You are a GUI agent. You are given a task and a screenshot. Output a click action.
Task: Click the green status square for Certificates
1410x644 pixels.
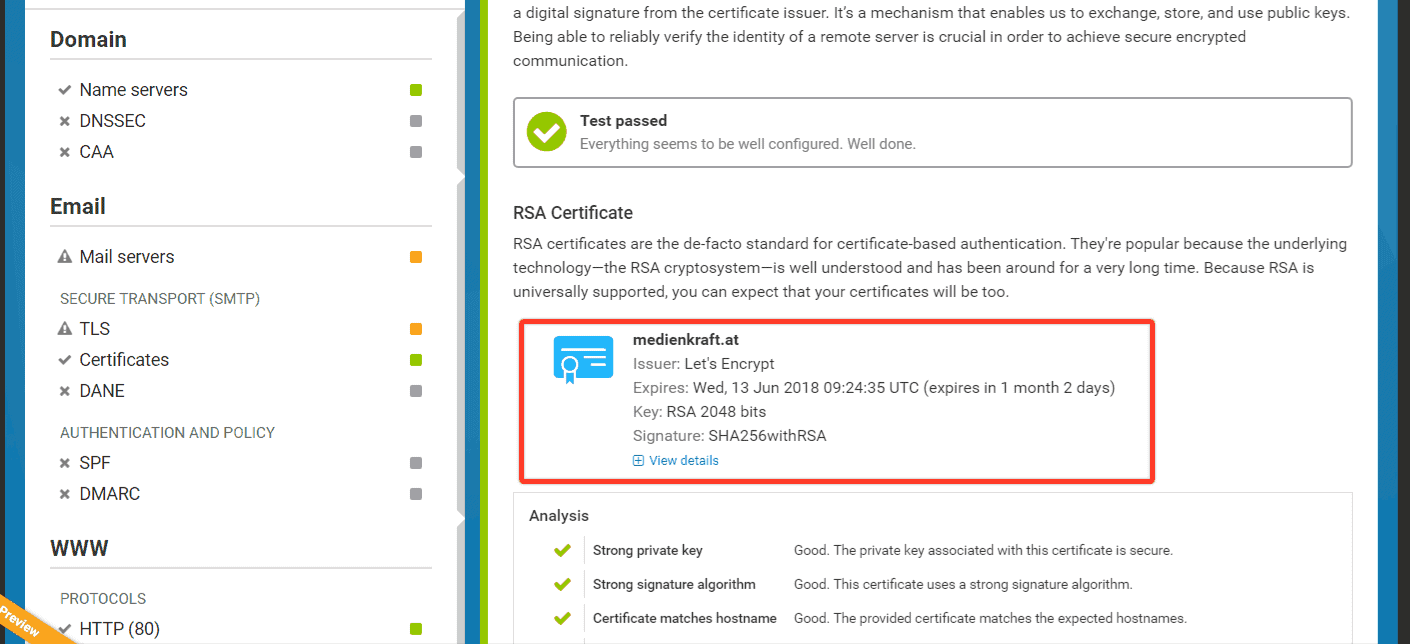tap(416, 360)
